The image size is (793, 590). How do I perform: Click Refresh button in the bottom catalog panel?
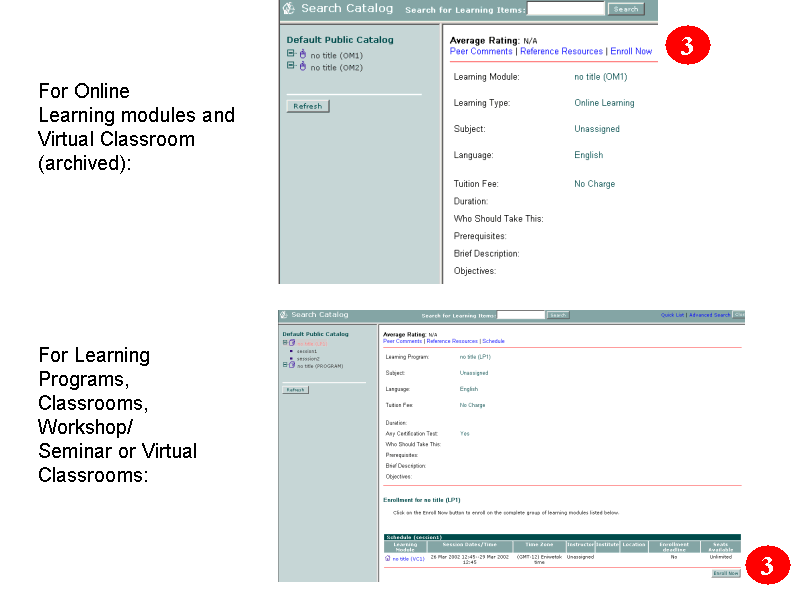tap(295, 390)
